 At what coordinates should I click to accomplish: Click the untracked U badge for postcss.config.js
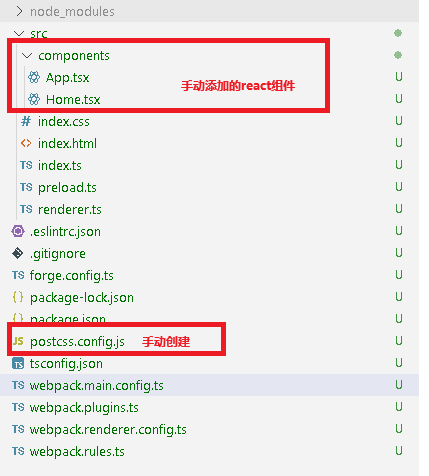tap(399, 341)
